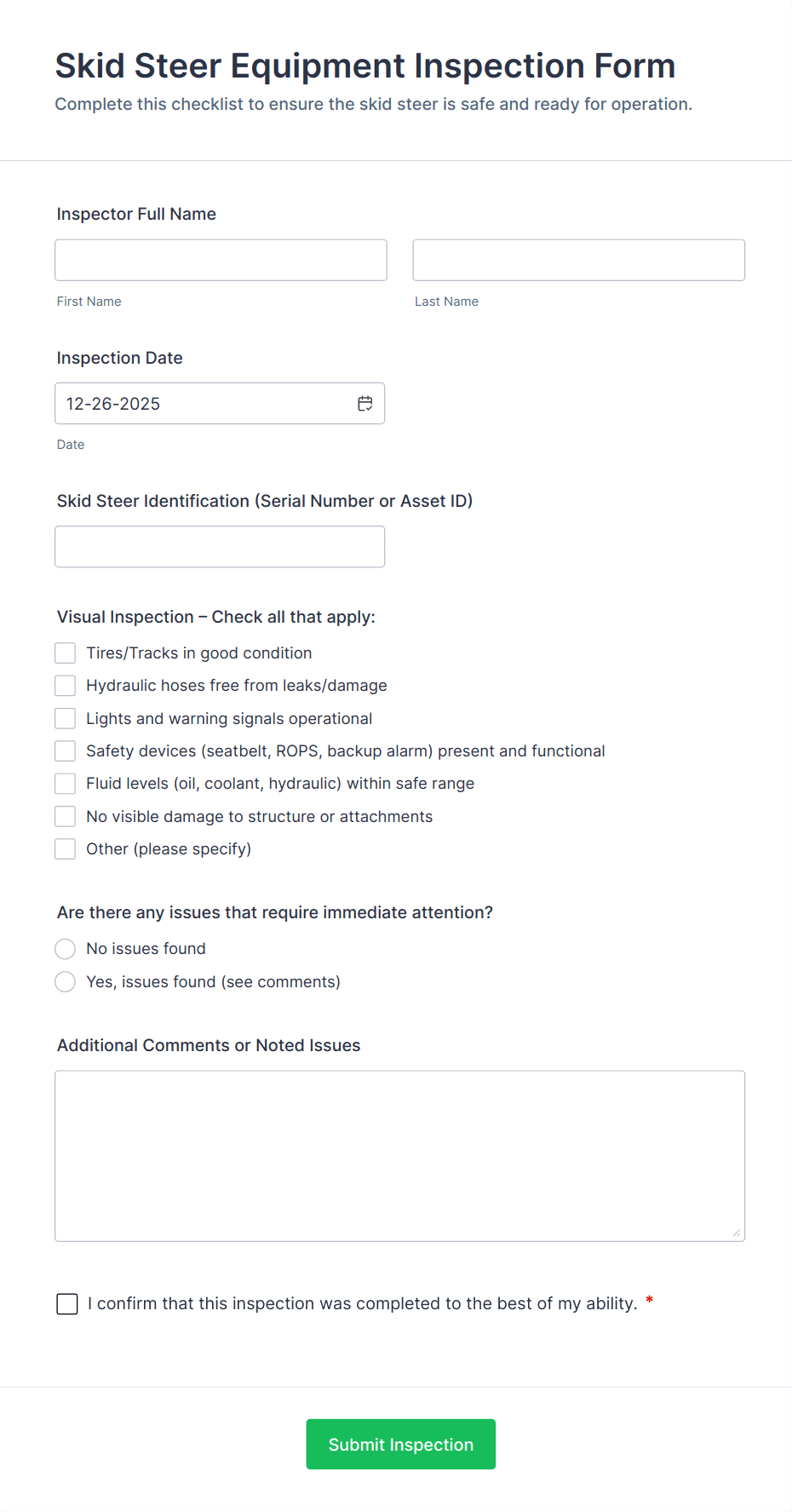792x1512 pixels.
Task: Click the Skid Steer Identification field
Action: point(220,546)
